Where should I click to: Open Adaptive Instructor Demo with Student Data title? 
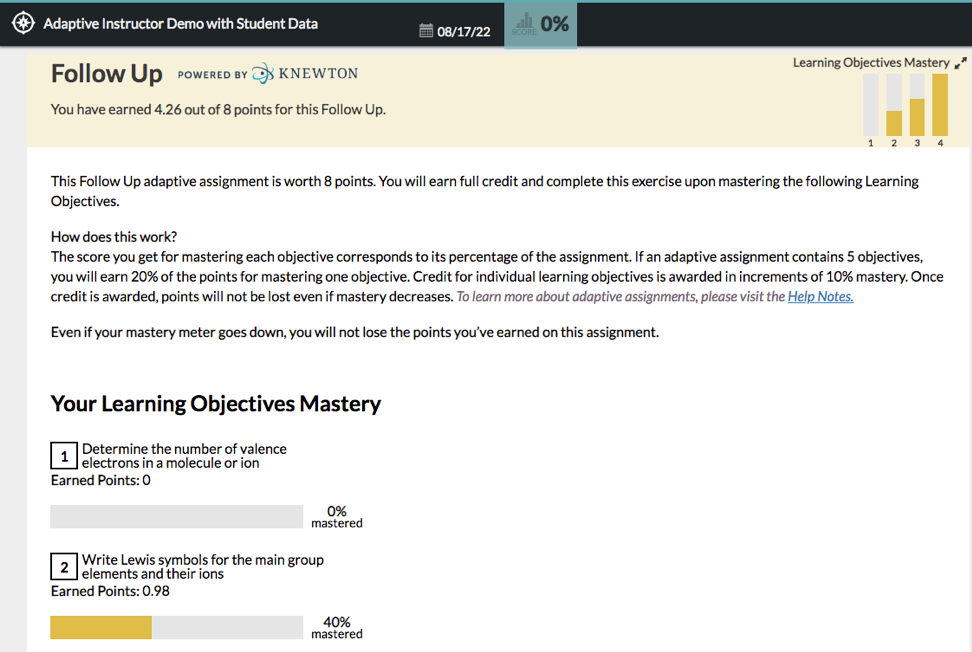pos(180,24)
